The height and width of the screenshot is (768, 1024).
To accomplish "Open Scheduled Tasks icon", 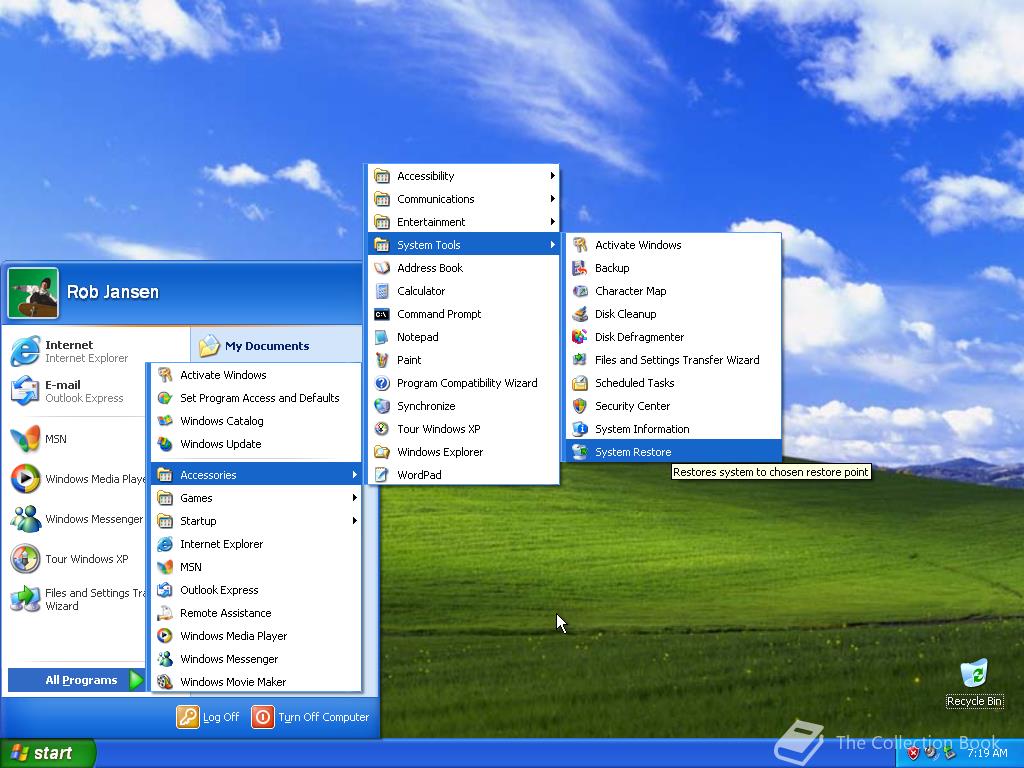I will pos(579,383).
